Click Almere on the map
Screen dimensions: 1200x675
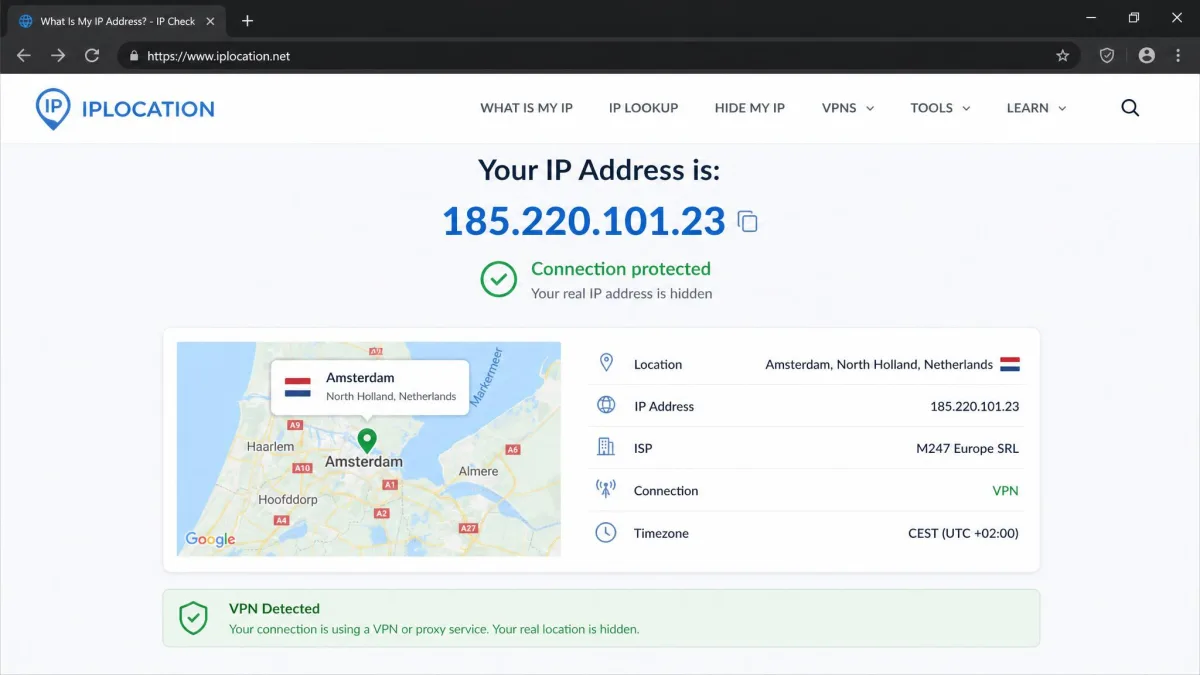[x=478, y=471]
